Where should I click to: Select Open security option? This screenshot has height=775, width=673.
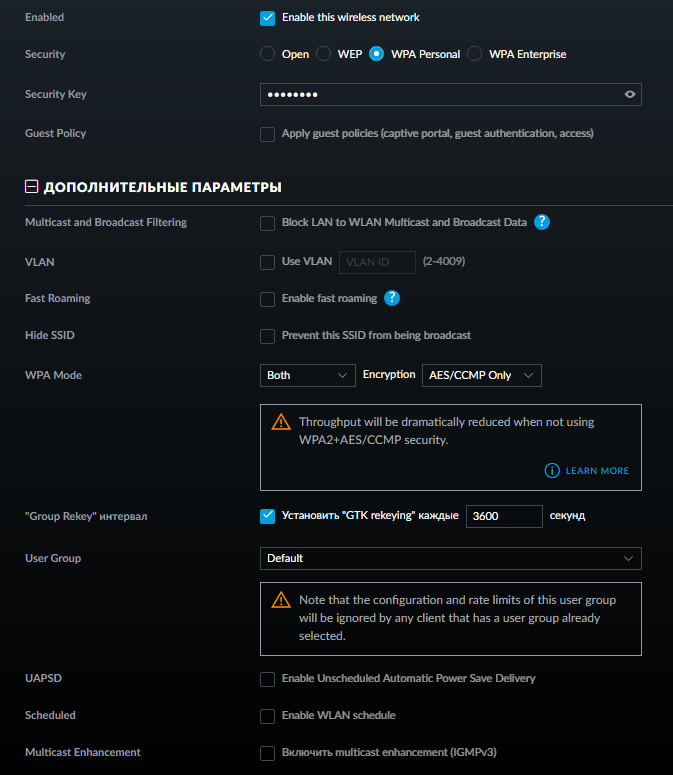267,54
